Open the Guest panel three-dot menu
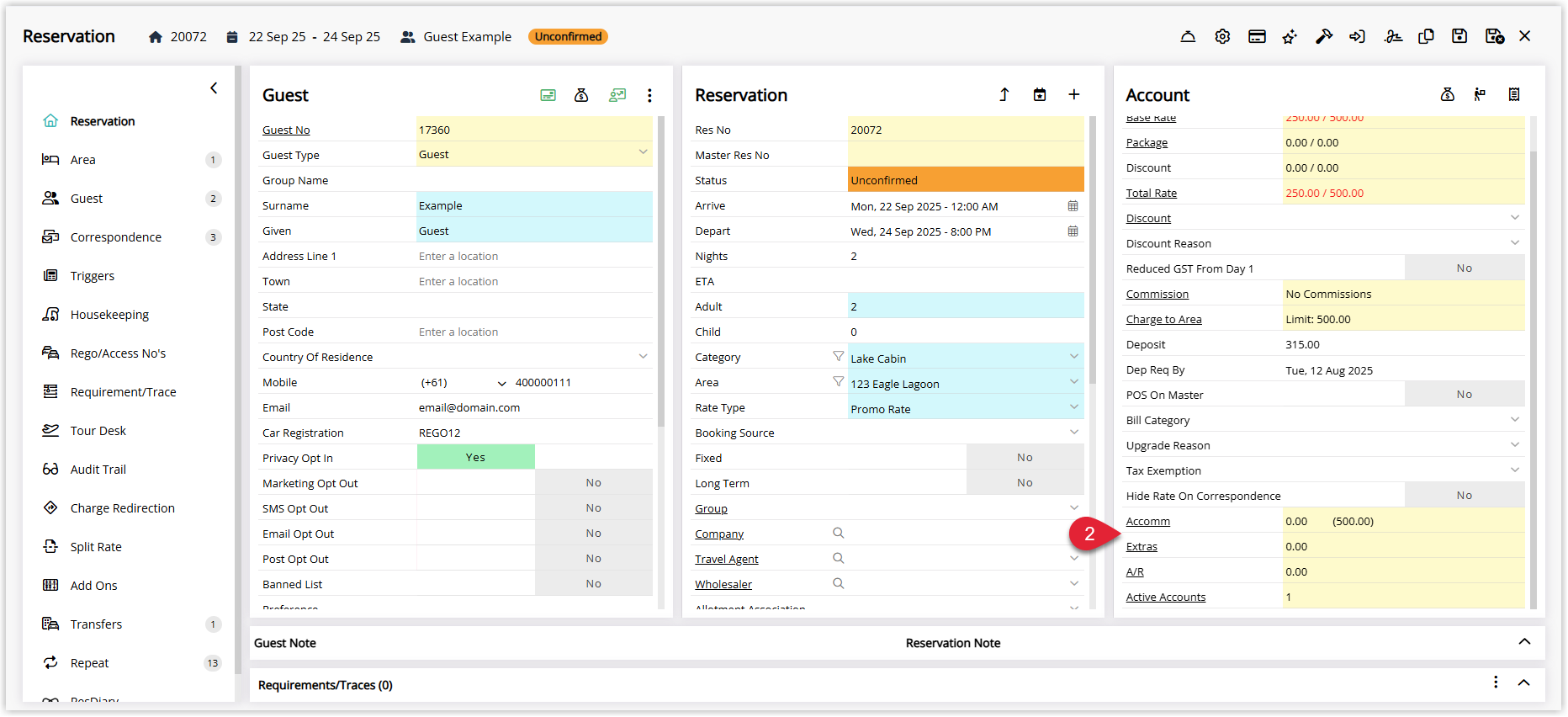Viewport: 1568px width, 717px height. point(649,95)
